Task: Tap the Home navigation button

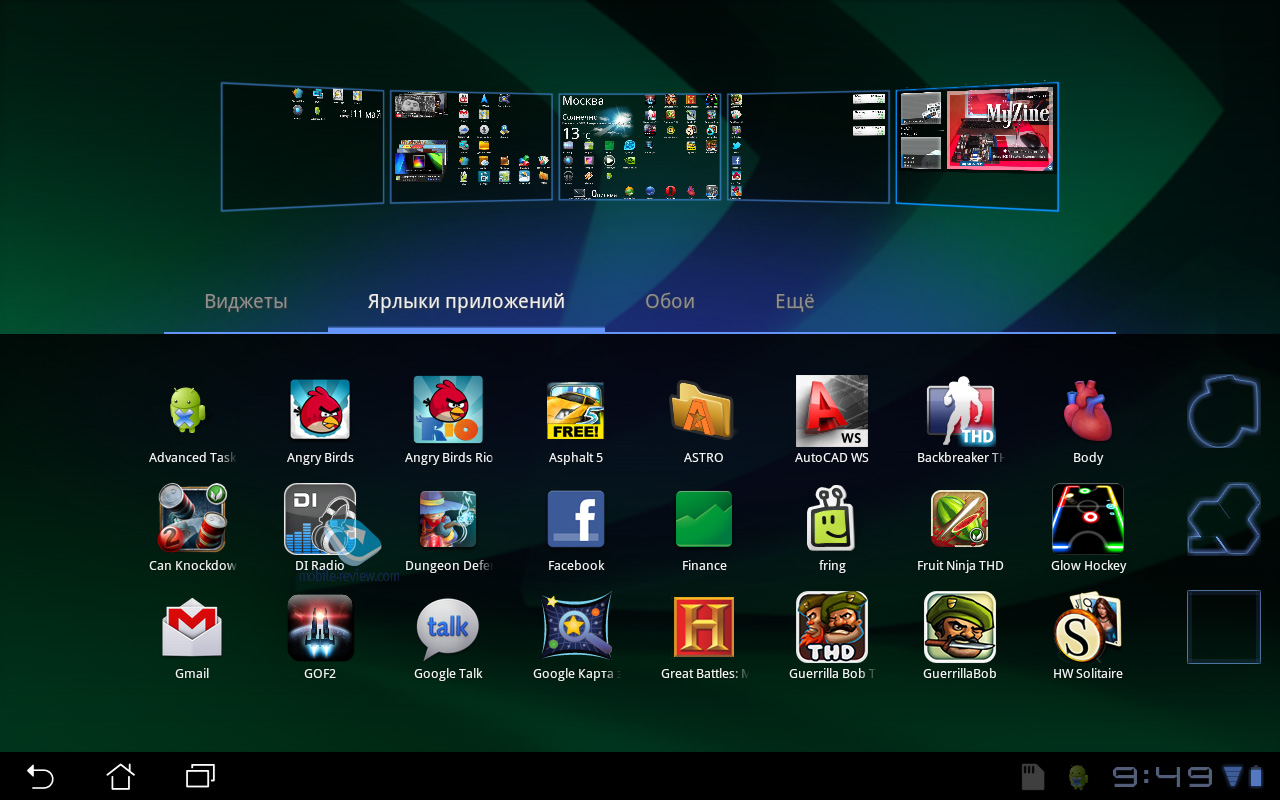Action: point(120,776)
